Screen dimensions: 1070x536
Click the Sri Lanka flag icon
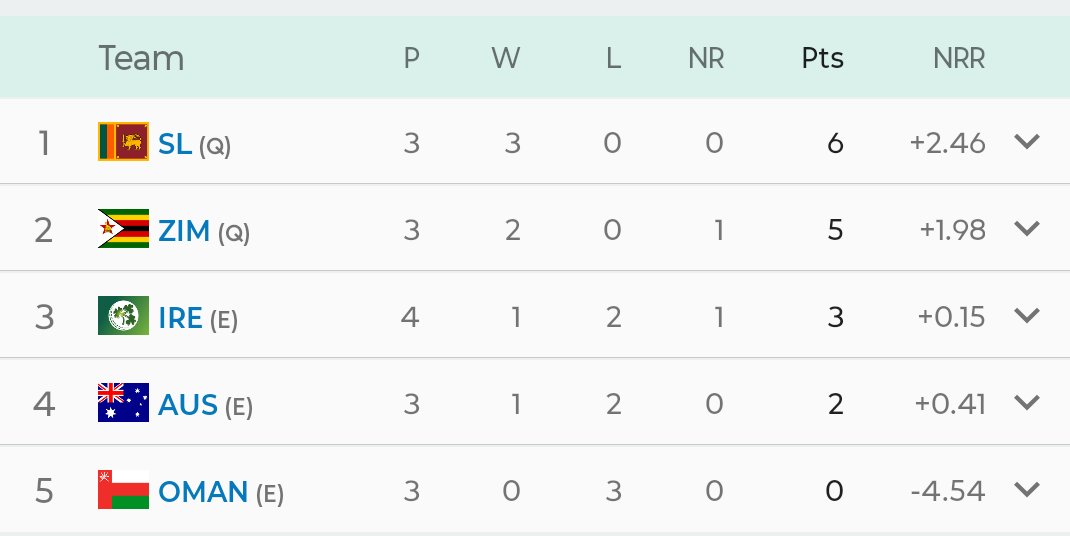pos(123,142)
